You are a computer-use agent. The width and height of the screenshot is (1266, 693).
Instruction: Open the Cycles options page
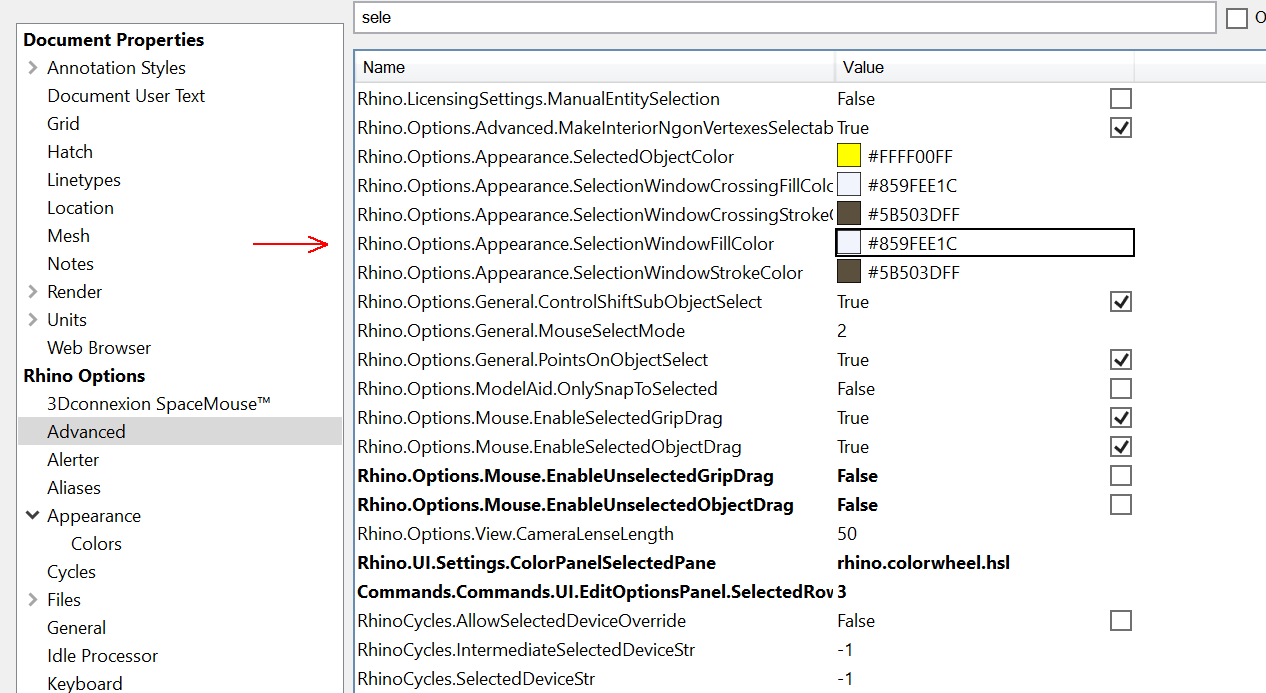point(72,572)
